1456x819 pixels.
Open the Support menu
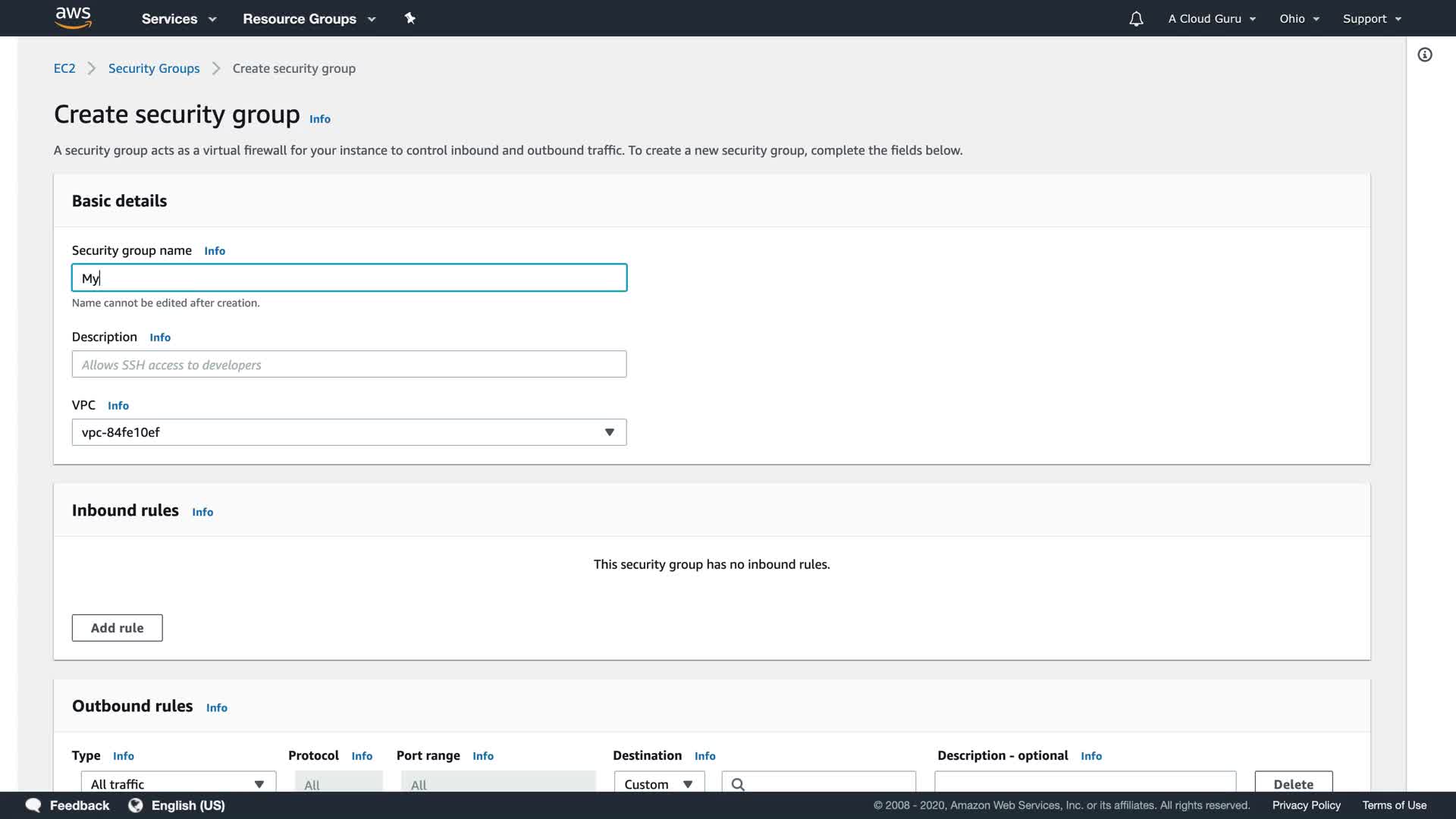pos(1372,19)
